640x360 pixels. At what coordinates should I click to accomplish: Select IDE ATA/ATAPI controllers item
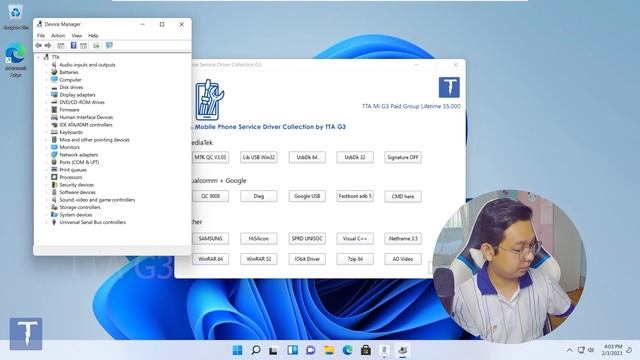click(x=86, y=125)
